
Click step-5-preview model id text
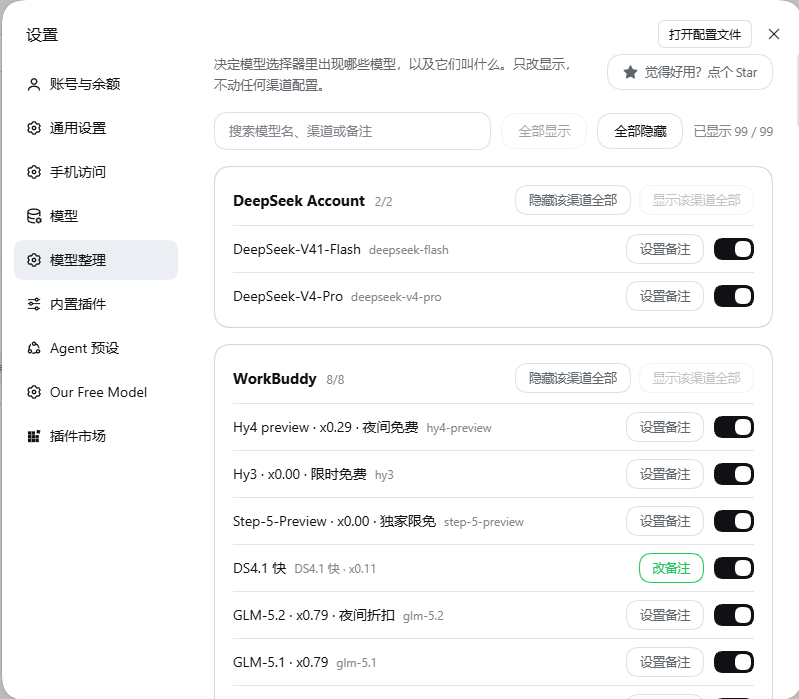(x=484, y=522)
